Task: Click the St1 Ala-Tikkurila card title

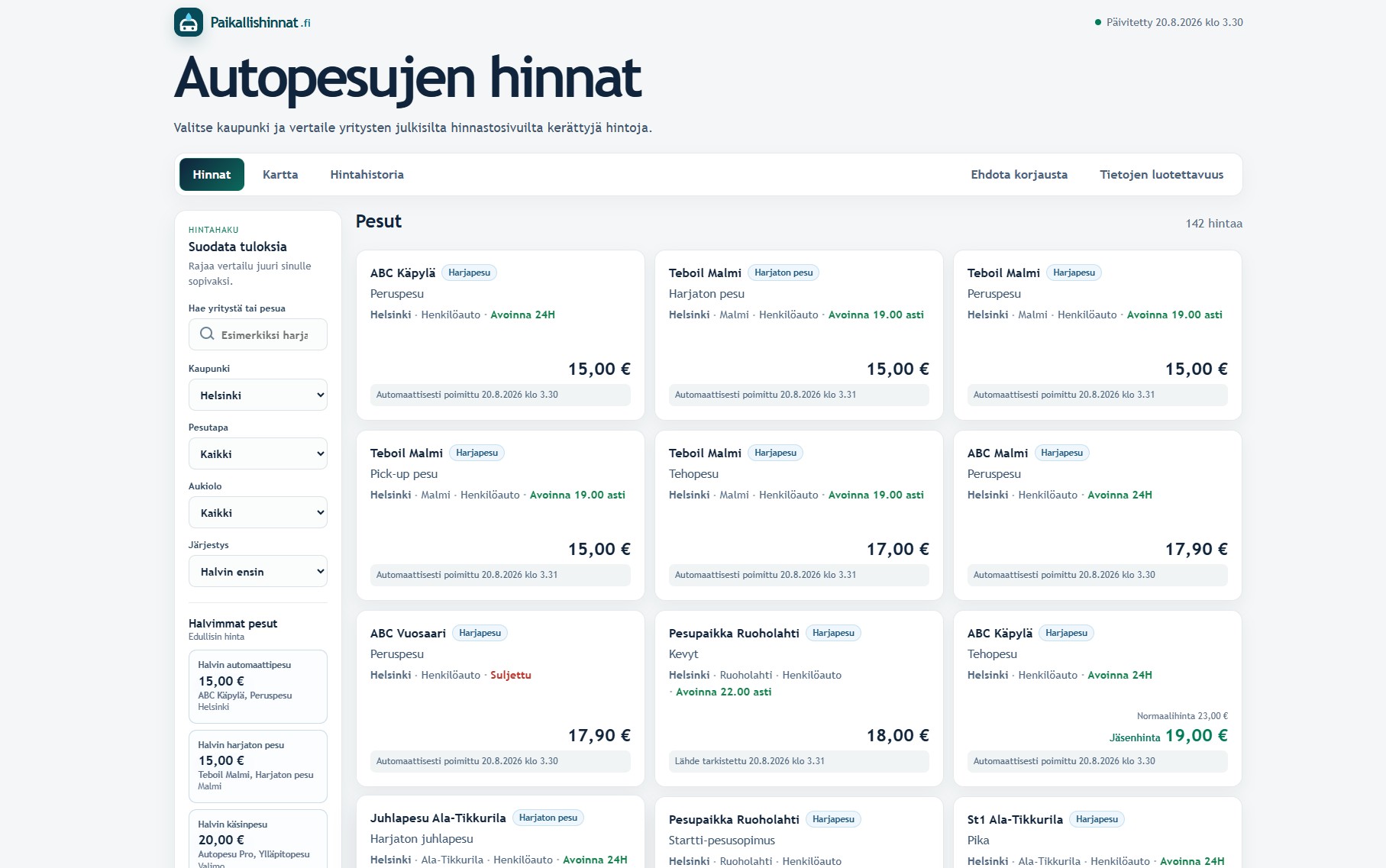Action: click(1015, 819)
